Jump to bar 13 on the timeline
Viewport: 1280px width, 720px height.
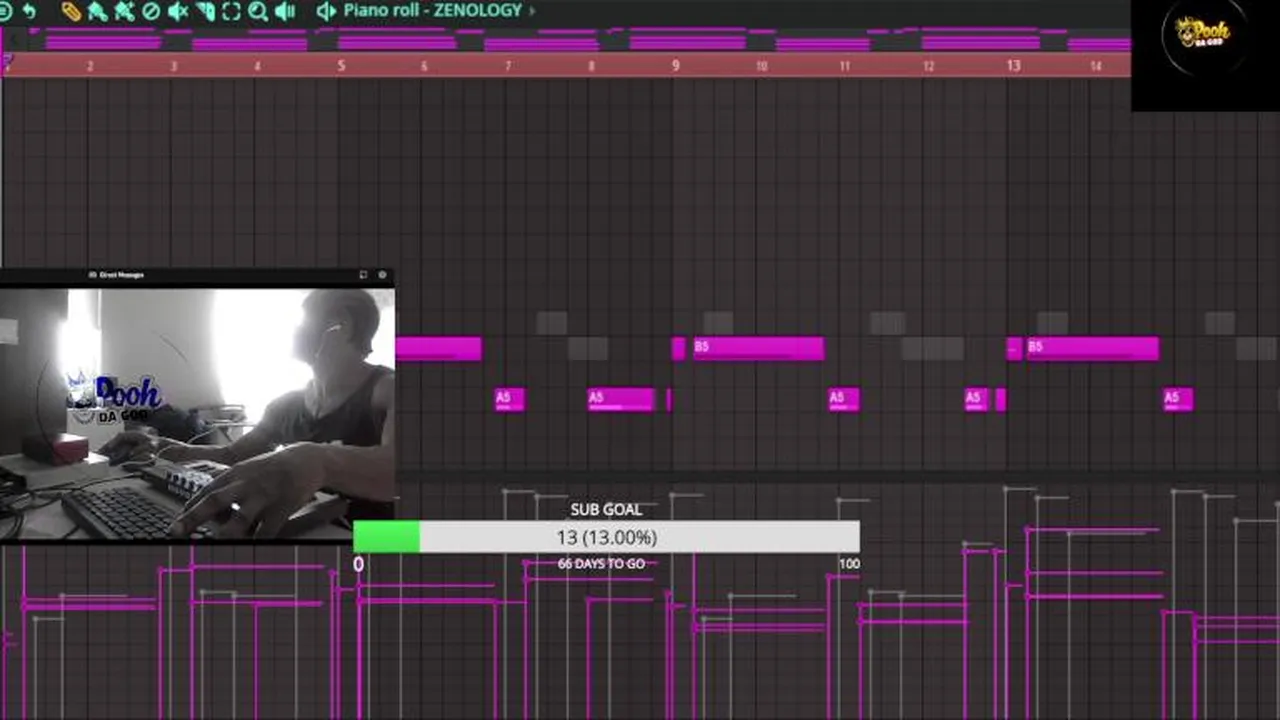click(1013, 66)
